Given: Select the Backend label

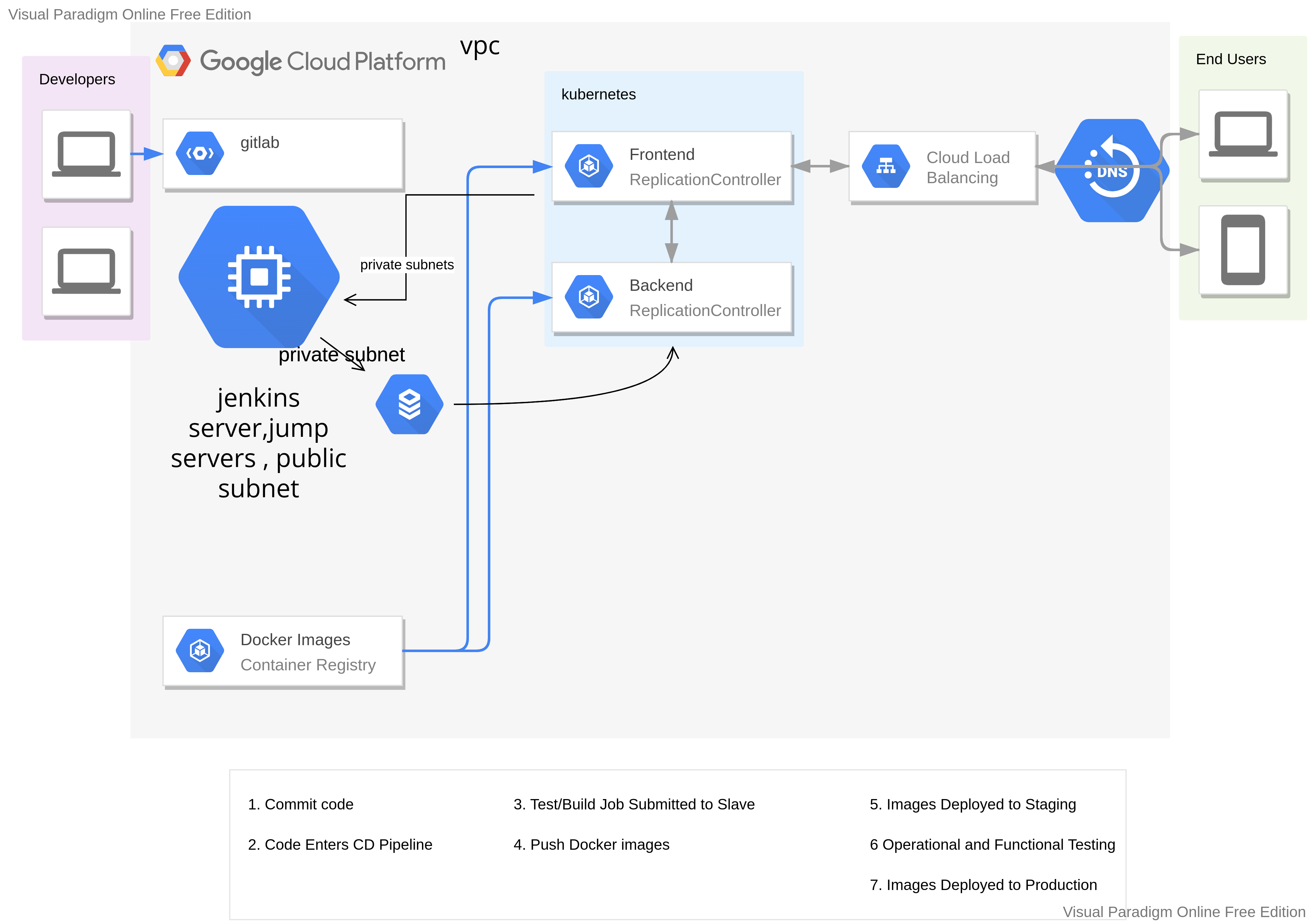Looking at the screenshot, I should [x=661, y=285].
